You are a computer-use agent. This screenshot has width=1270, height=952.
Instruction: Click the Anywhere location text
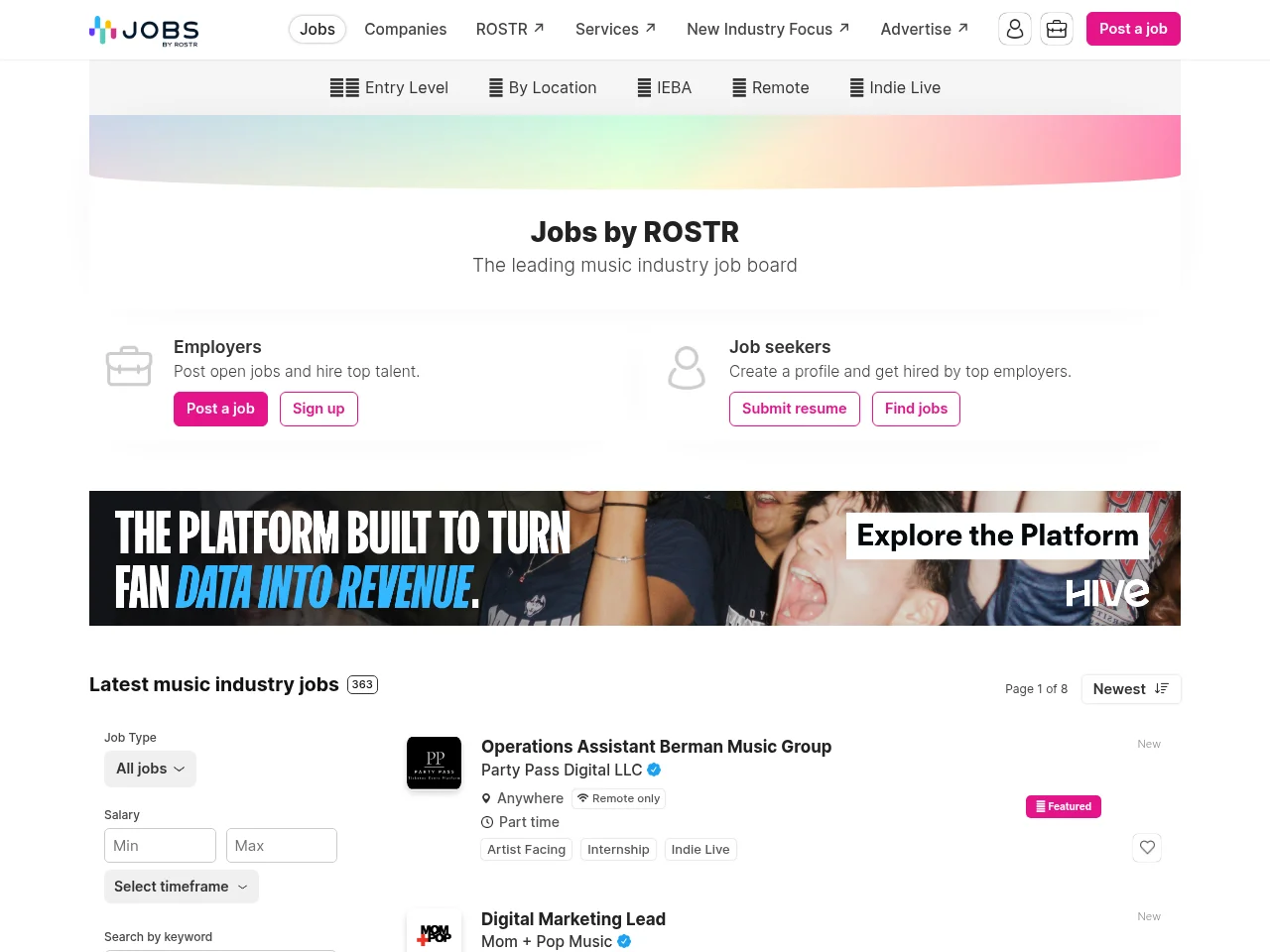530,798
